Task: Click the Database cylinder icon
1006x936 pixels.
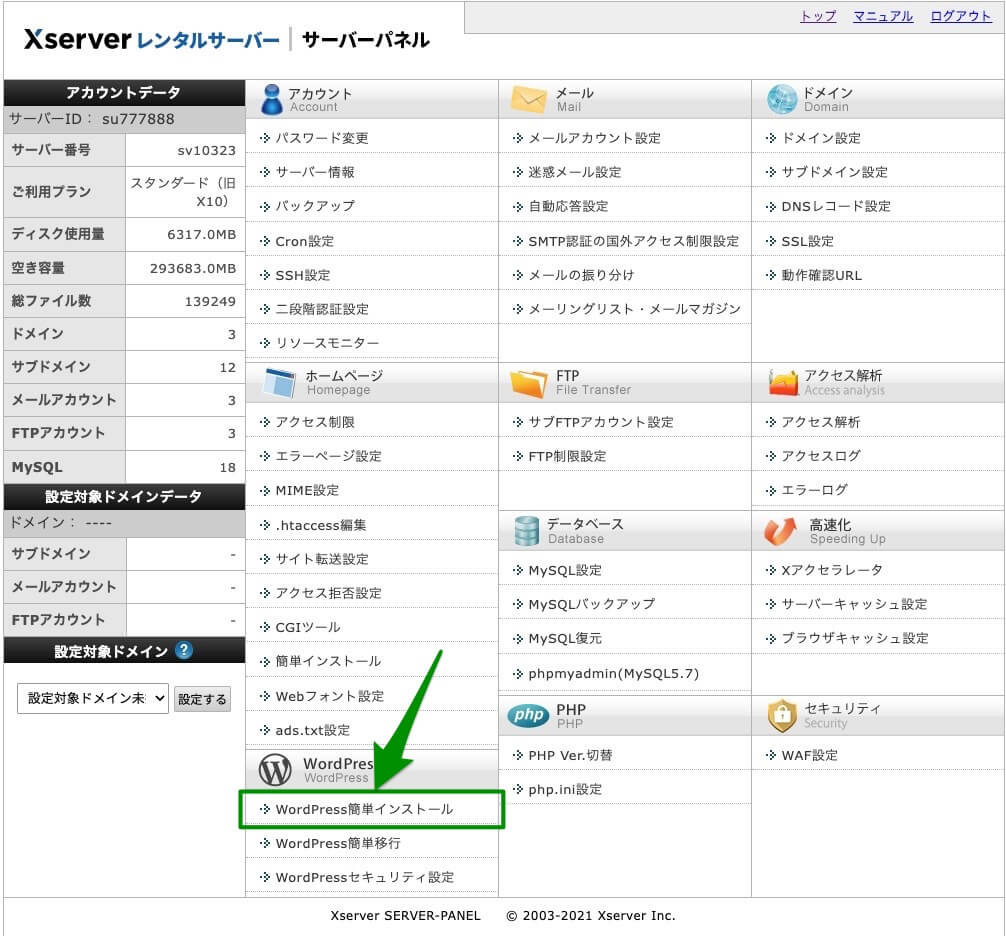Action: (x=527, y=531)
